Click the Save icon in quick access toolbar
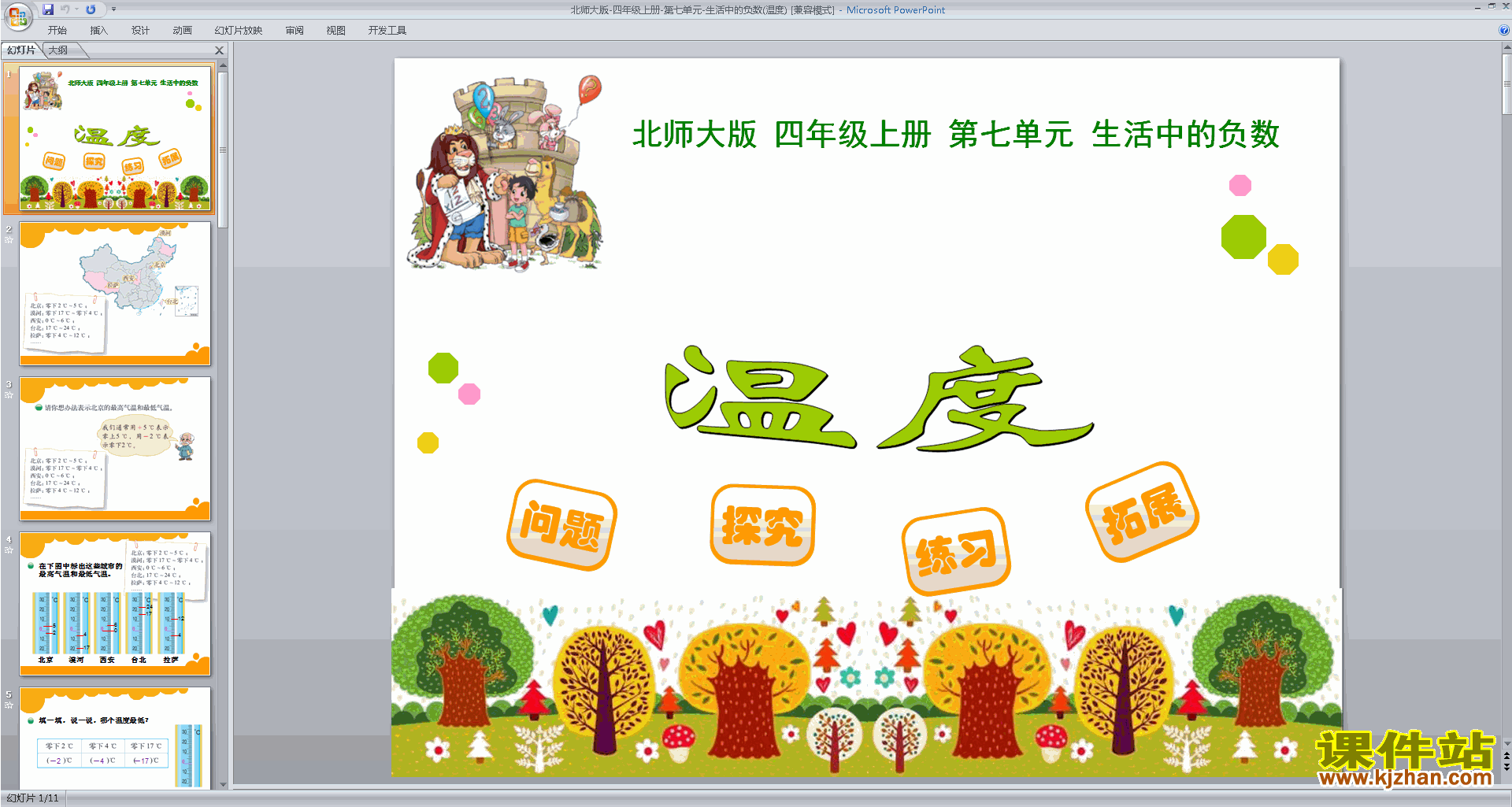 [48, 9]
